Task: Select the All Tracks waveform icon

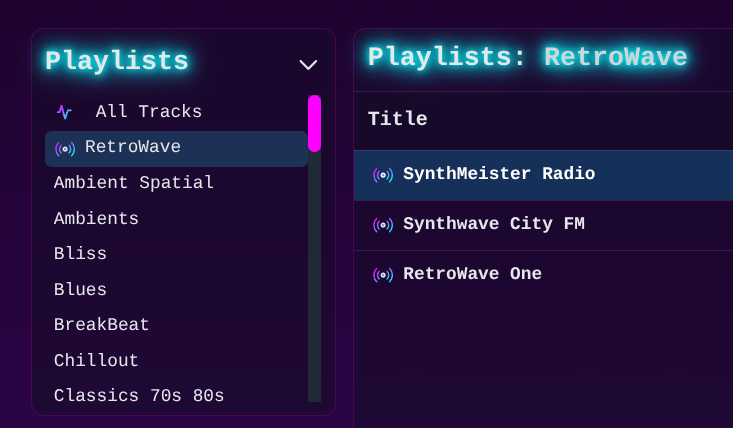Action: coord(65,112)
